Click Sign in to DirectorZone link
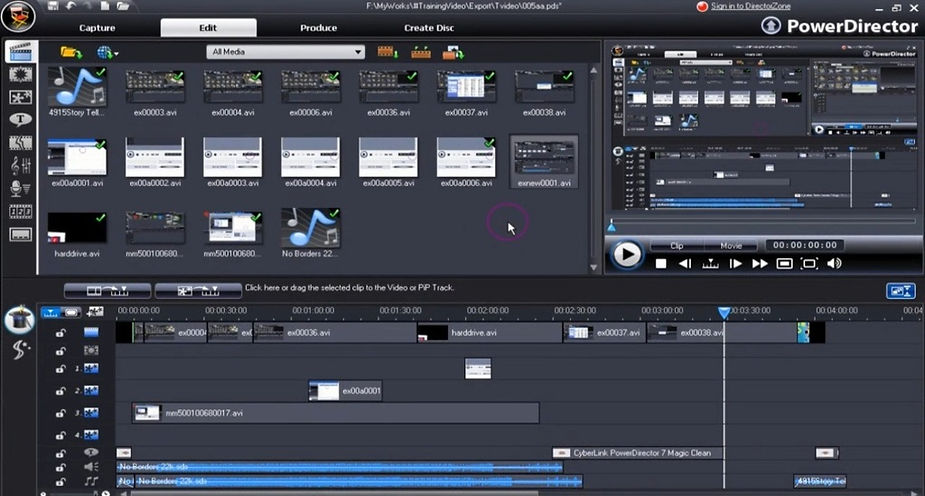 point(750,6)
